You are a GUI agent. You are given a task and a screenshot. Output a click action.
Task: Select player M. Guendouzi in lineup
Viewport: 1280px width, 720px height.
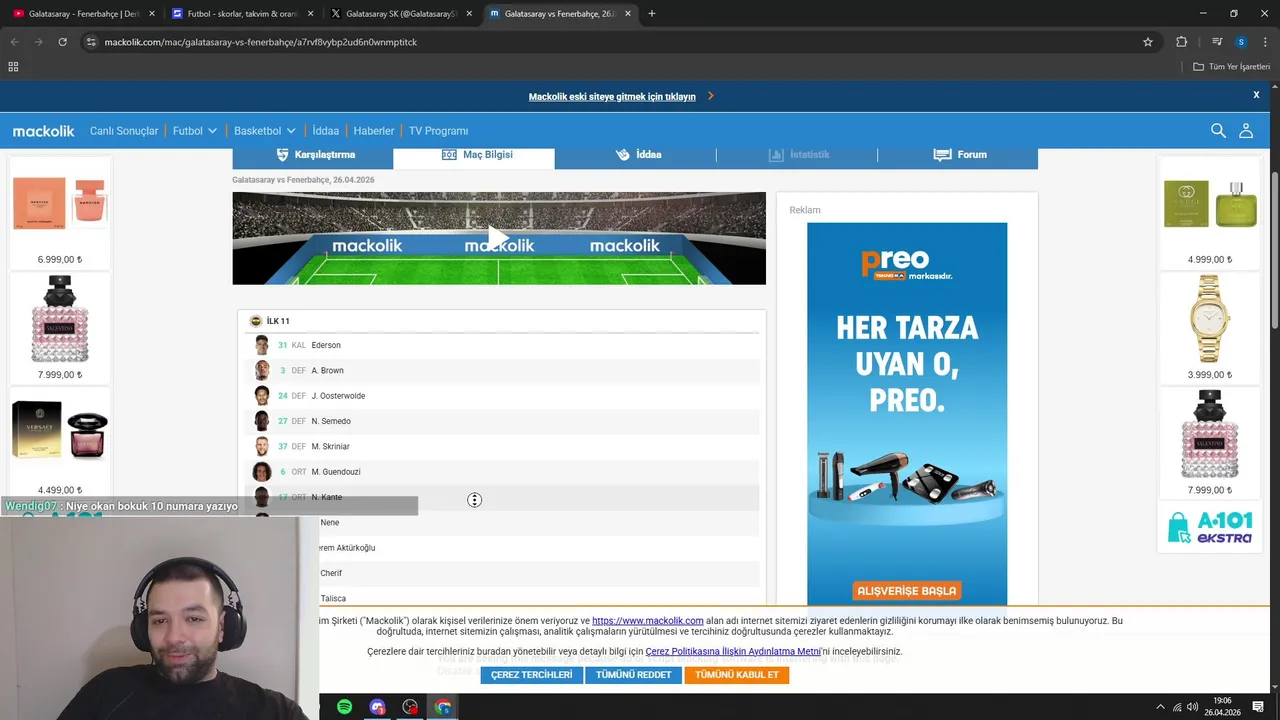(336, 472)
